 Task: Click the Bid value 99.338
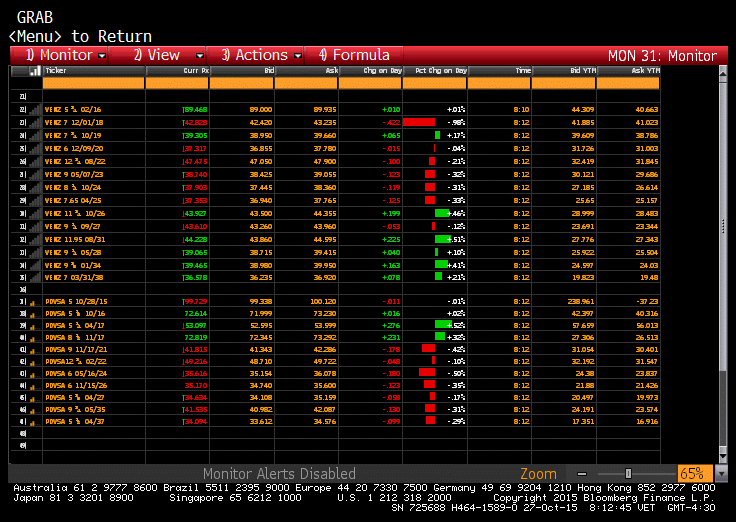click(261, 302)
